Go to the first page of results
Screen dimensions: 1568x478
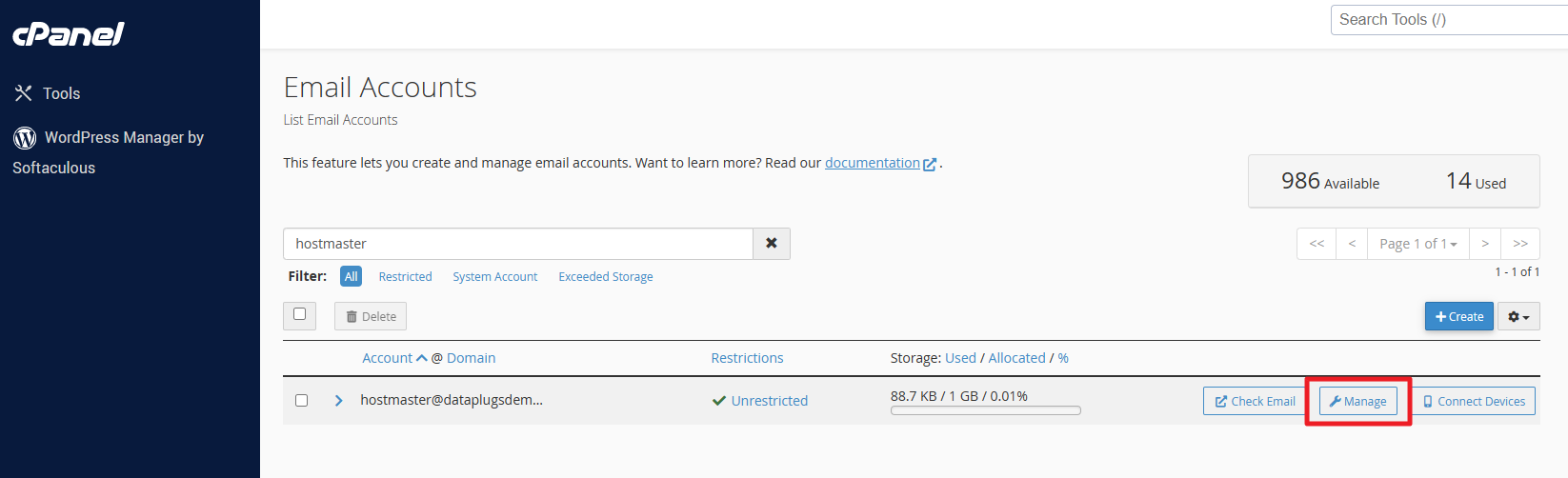coord(1317,244)
